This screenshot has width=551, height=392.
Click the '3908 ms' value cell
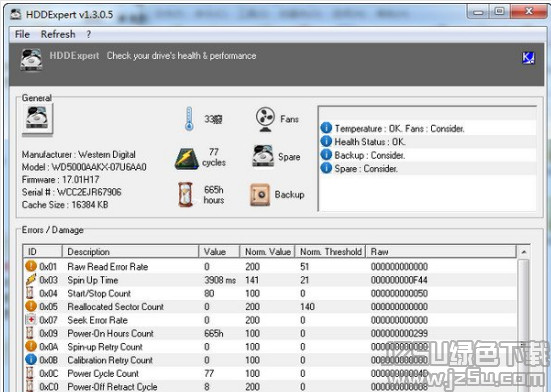pos(220,280)
